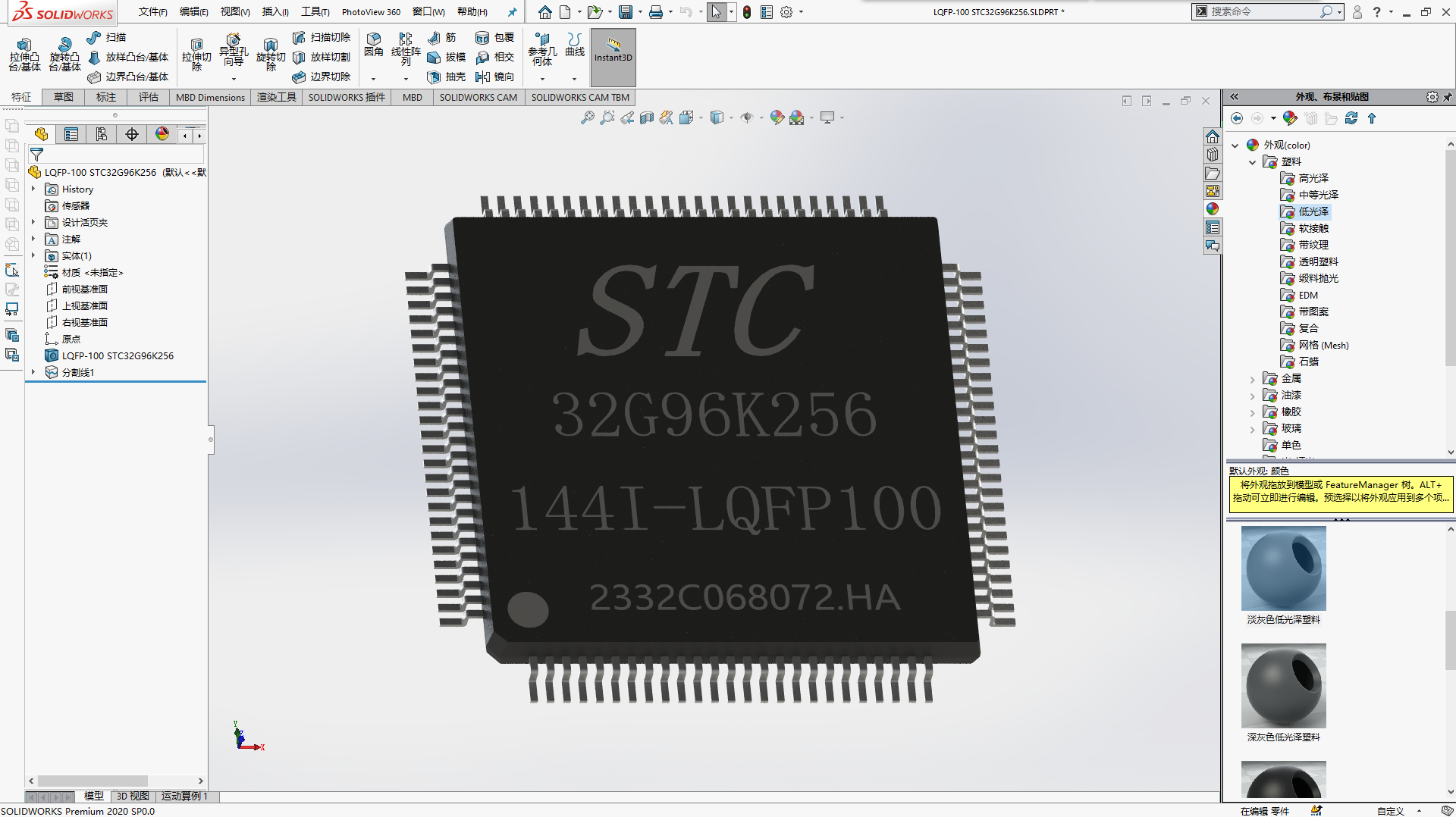Click the Save icon in top toolbar

point(626,12)
